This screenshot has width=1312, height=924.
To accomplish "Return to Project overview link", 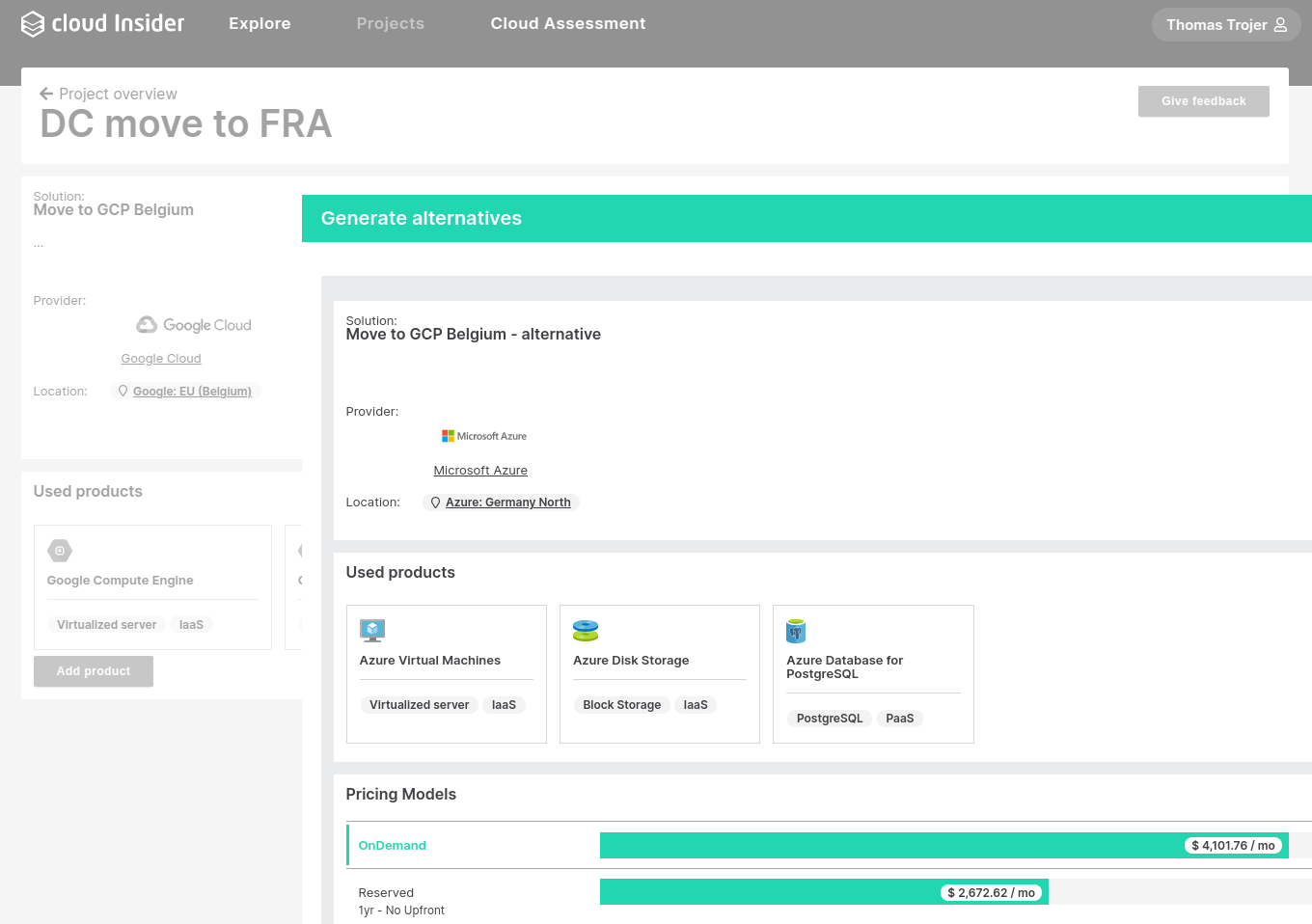I will [118, 94].
